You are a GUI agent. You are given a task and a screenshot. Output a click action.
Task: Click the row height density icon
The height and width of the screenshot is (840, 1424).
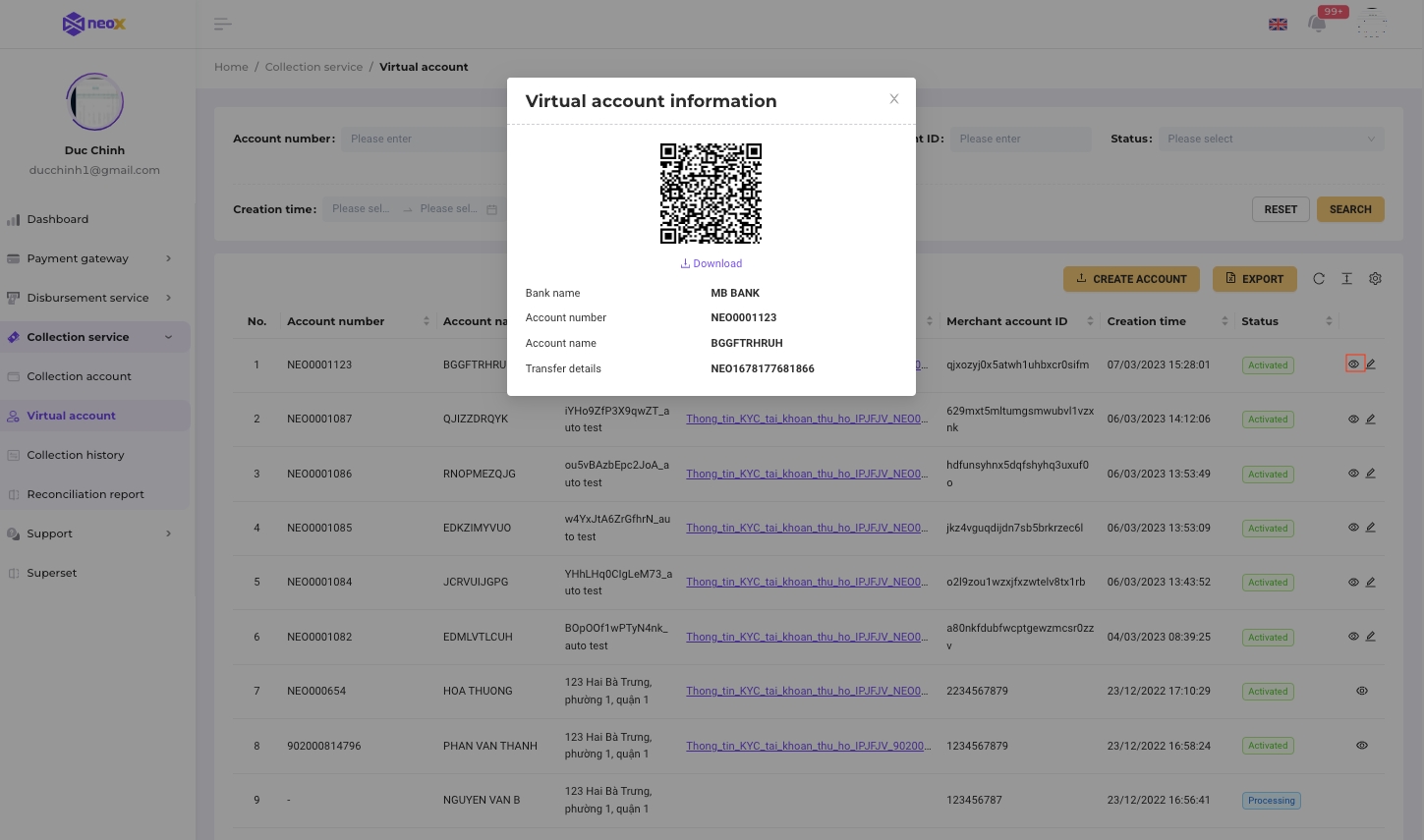[1346, 279]
